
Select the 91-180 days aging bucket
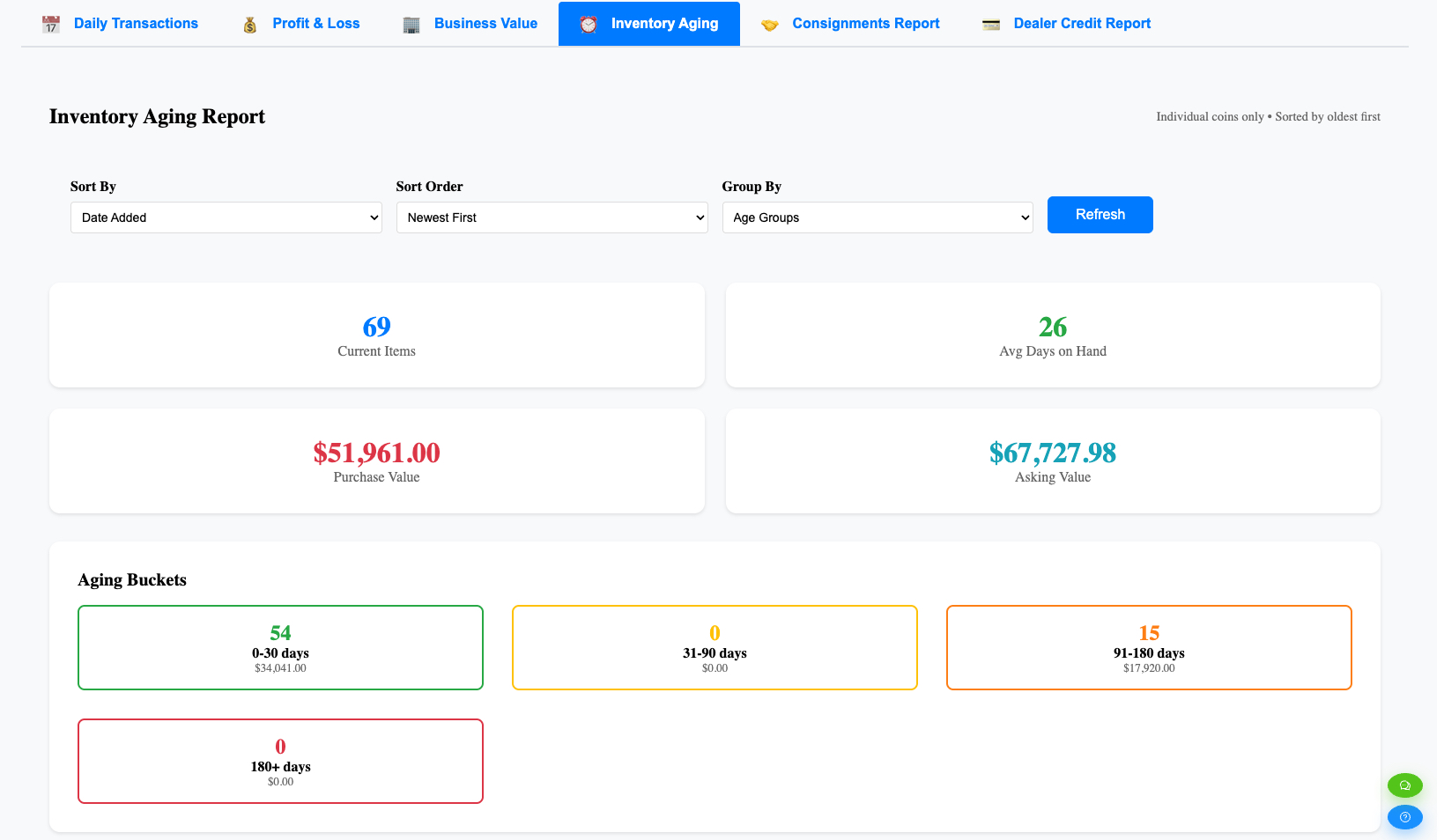(1149, 648)
